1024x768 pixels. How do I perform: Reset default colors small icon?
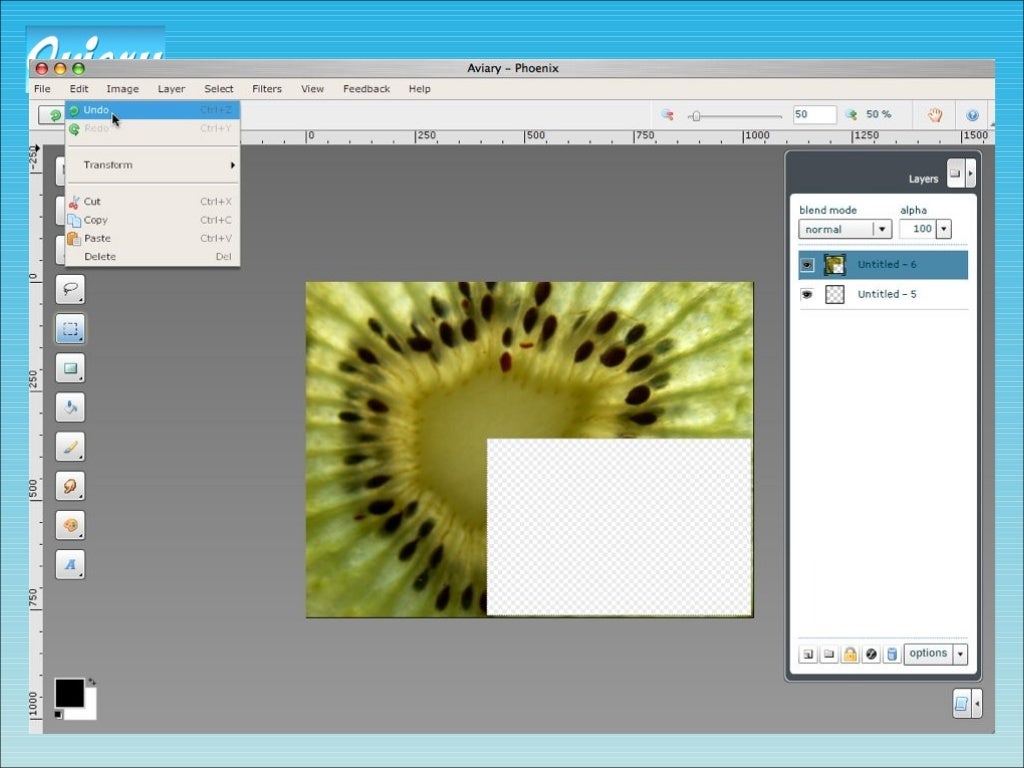point(58,714)
